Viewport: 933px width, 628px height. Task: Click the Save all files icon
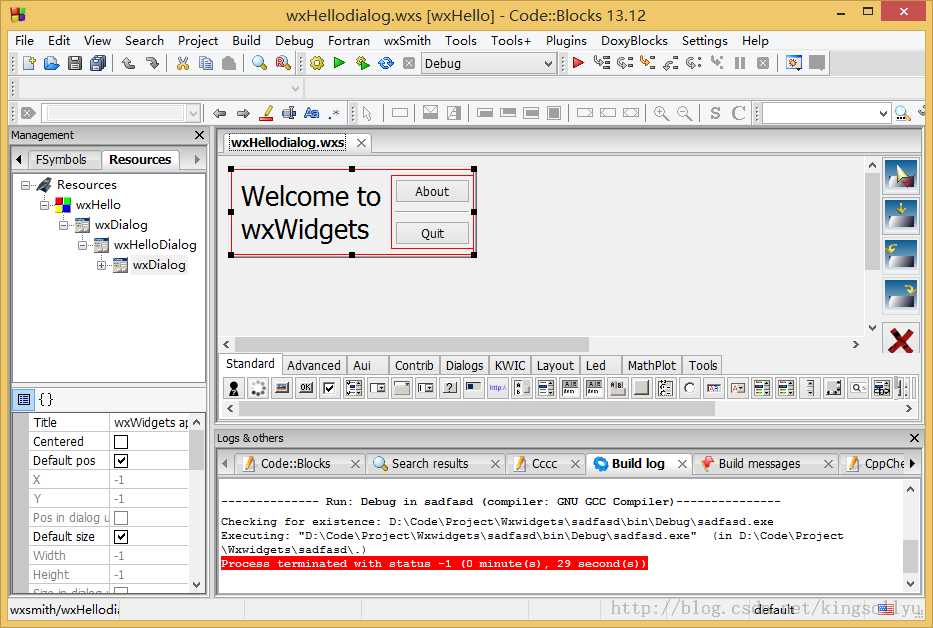click(x=98, y=63)
